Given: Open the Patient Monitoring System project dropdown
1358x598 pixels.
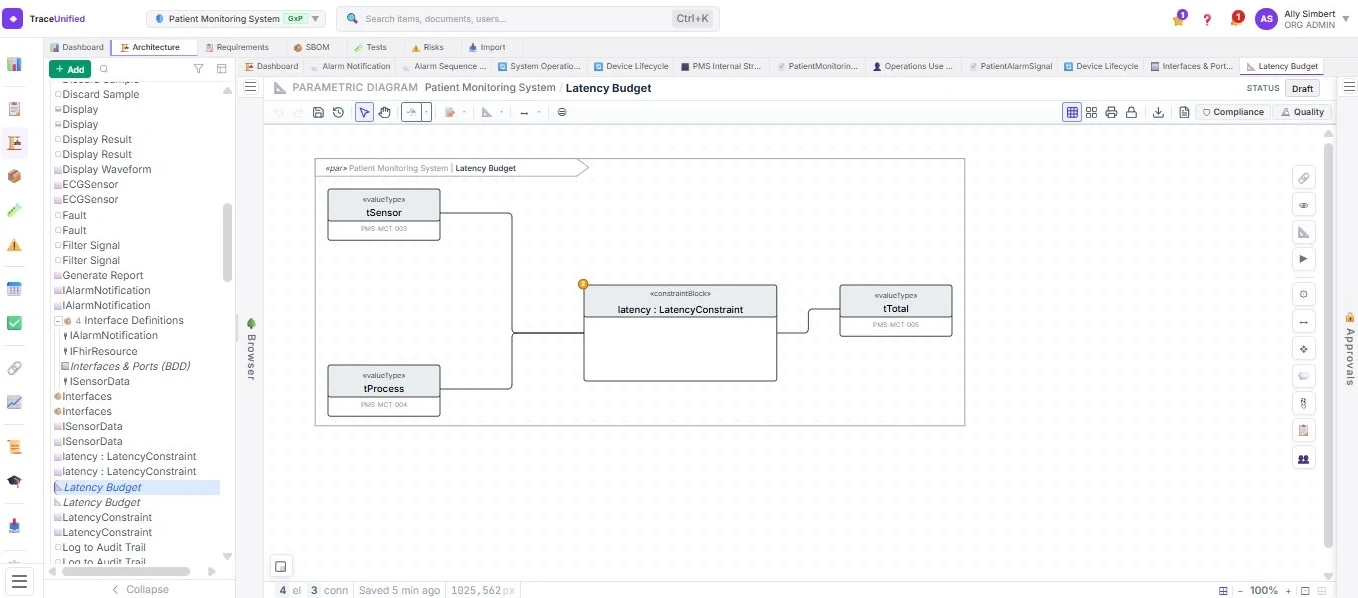Looking at the screenshot, I should (x=236, y=19).
